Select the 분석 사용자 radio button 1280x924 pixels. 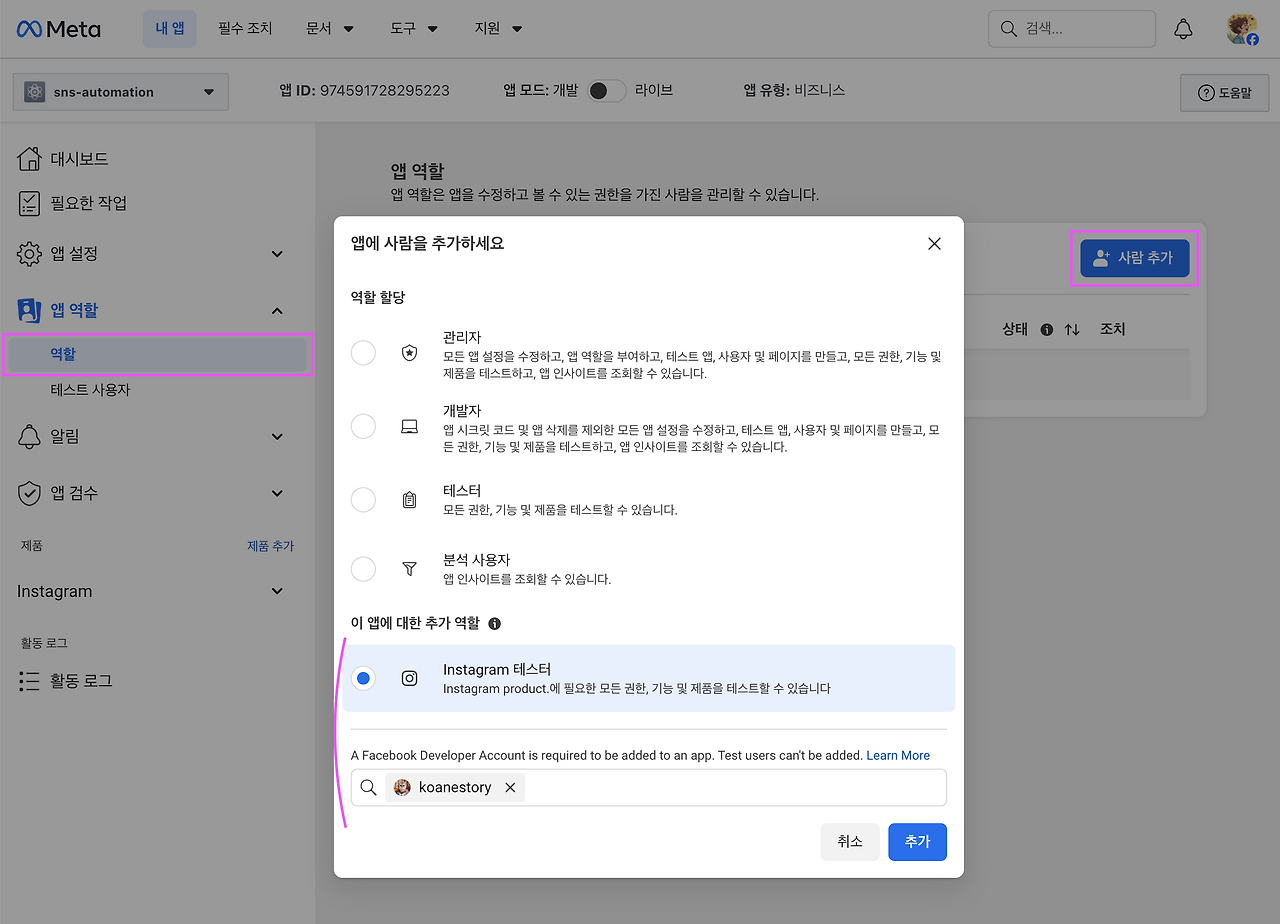click(364, 569)
